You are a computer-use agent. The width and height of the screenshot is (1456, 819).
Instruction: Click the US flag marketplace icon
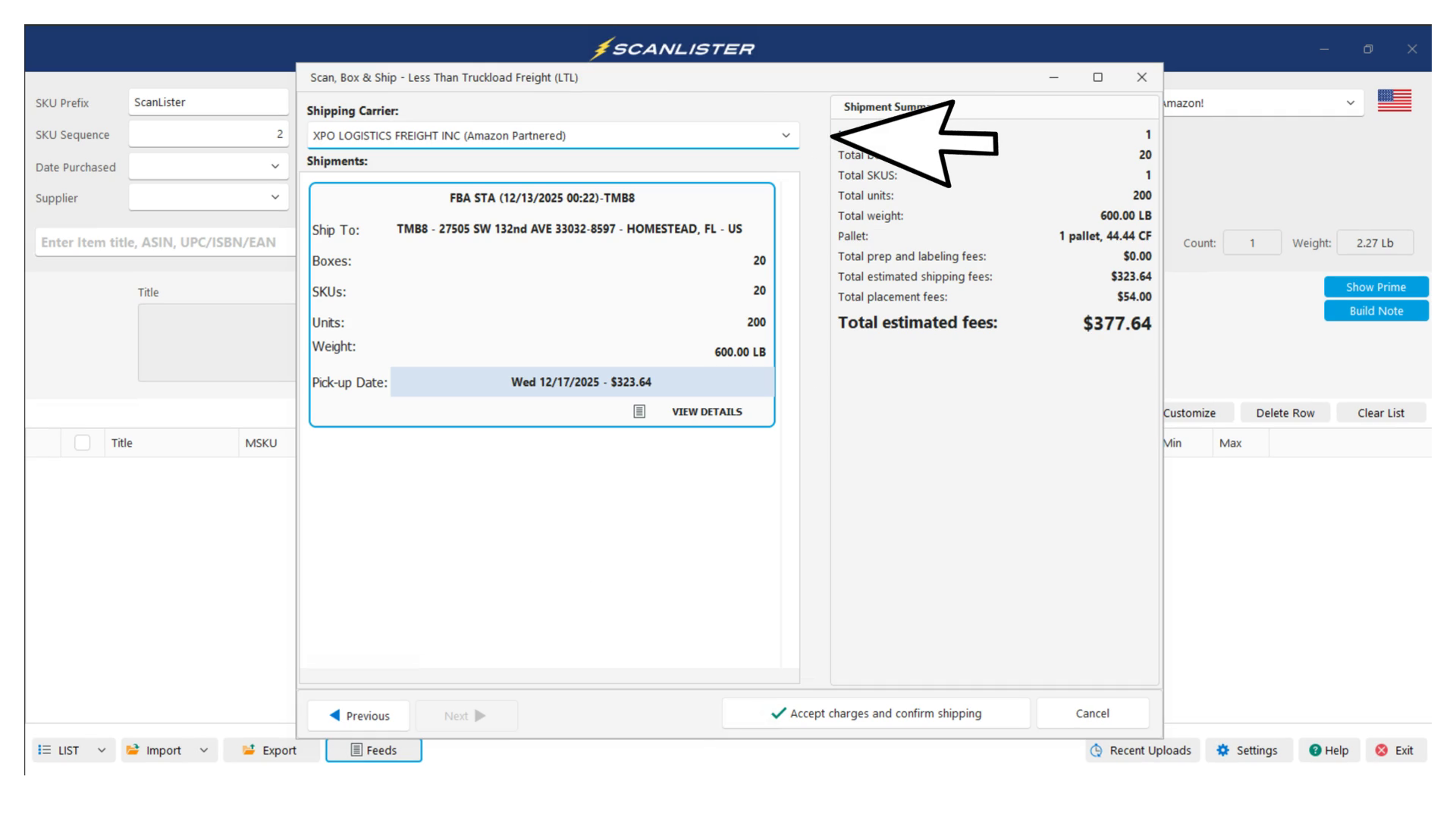(x=1394, y=101)
